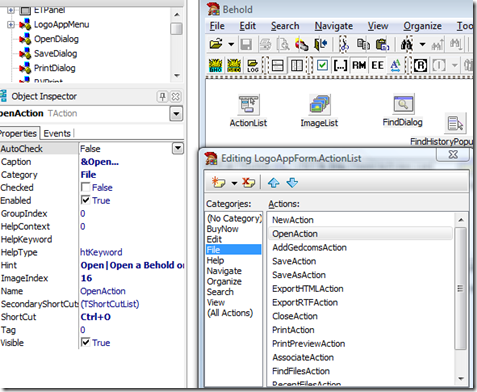Click the Cut scissors icon
The width and height of the screenshot is (477, 392).
344,44
